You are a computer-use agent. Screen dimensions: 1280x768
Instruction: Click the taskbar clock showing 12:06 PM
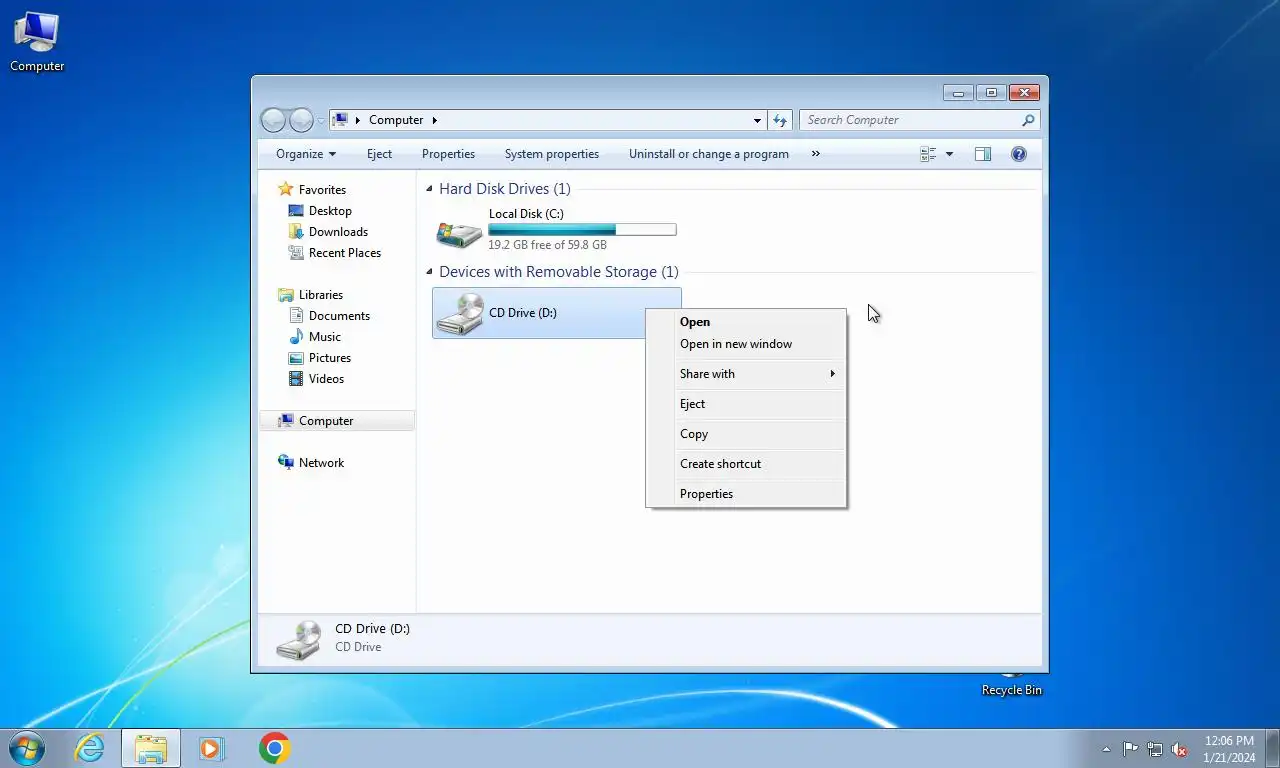(x=1229, y=749)
